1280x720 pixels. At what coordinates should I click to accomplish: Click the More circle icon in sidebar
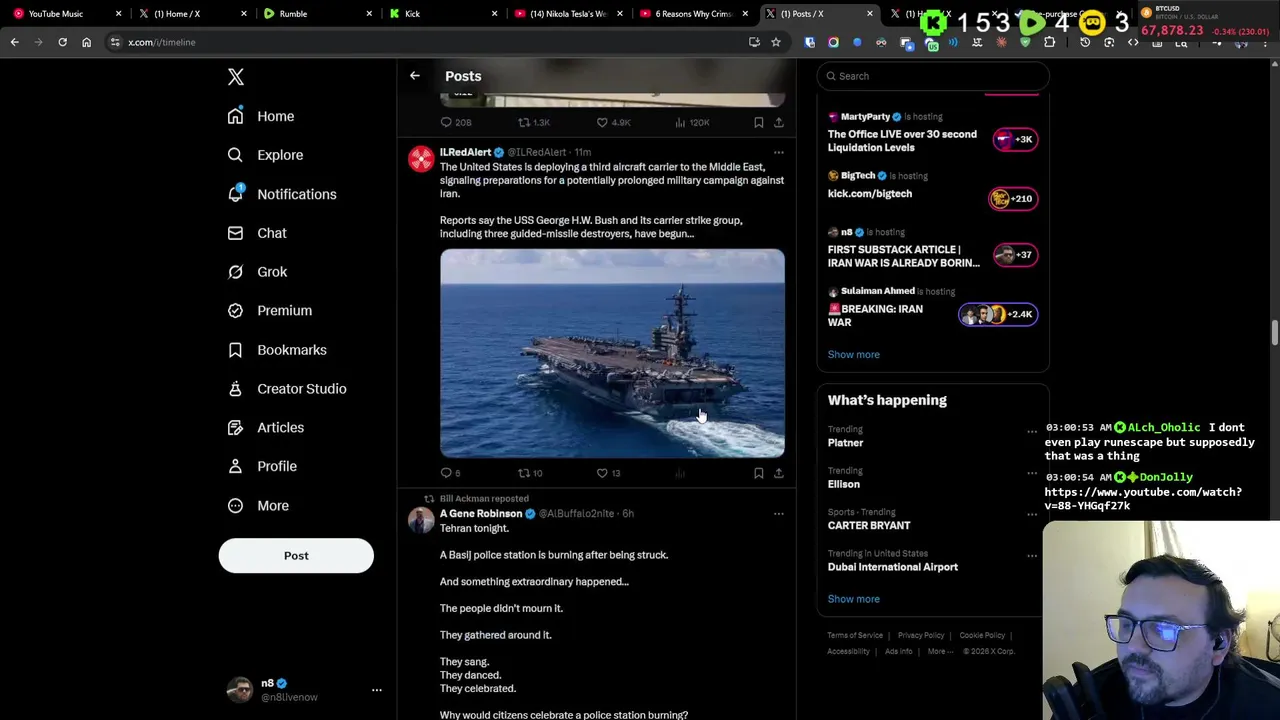pyautogui.click(x=235, y=505)
